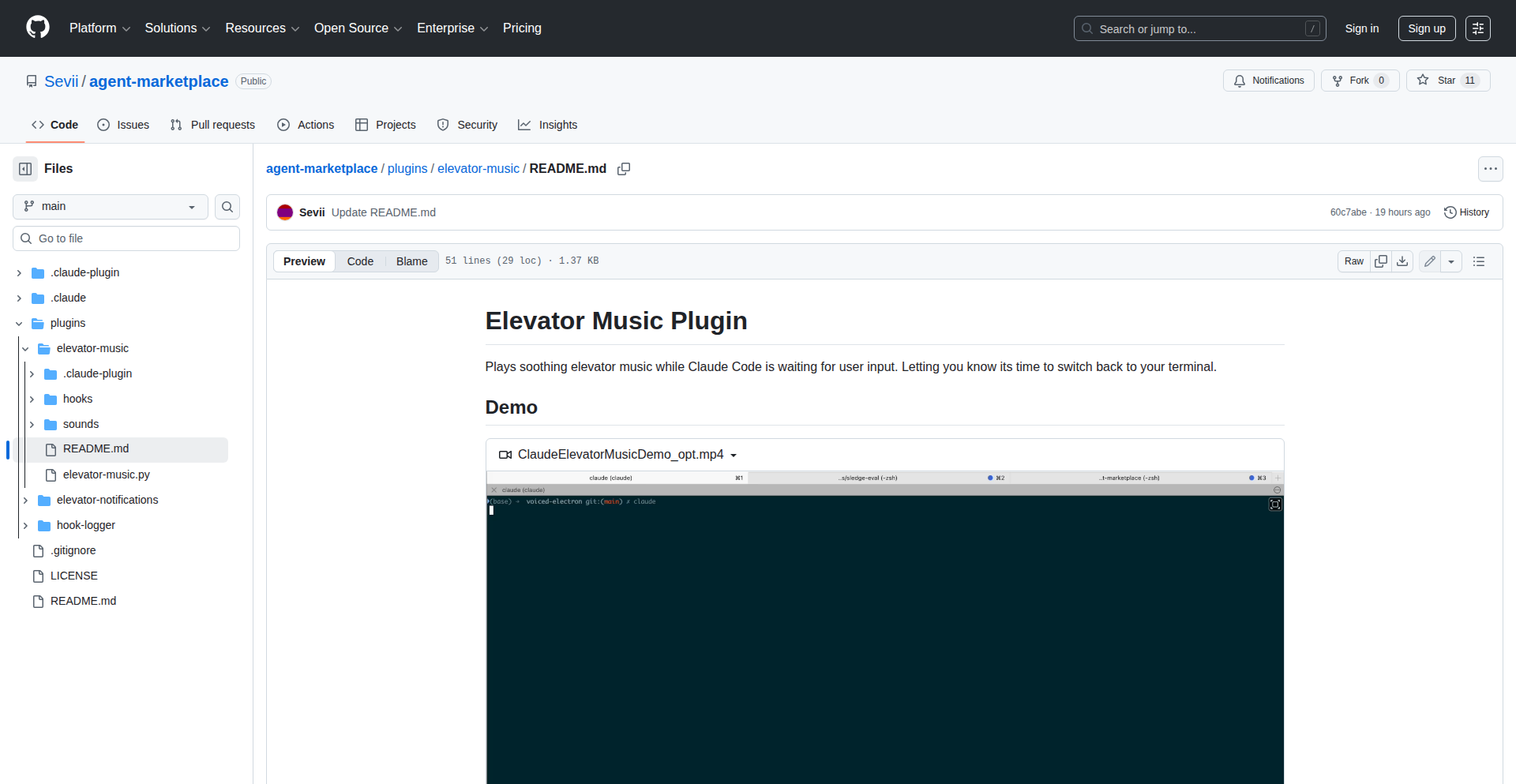Edit the file with the pencil icon
This screenshot has width=1516, height=784.
(x=1429, y=261)
